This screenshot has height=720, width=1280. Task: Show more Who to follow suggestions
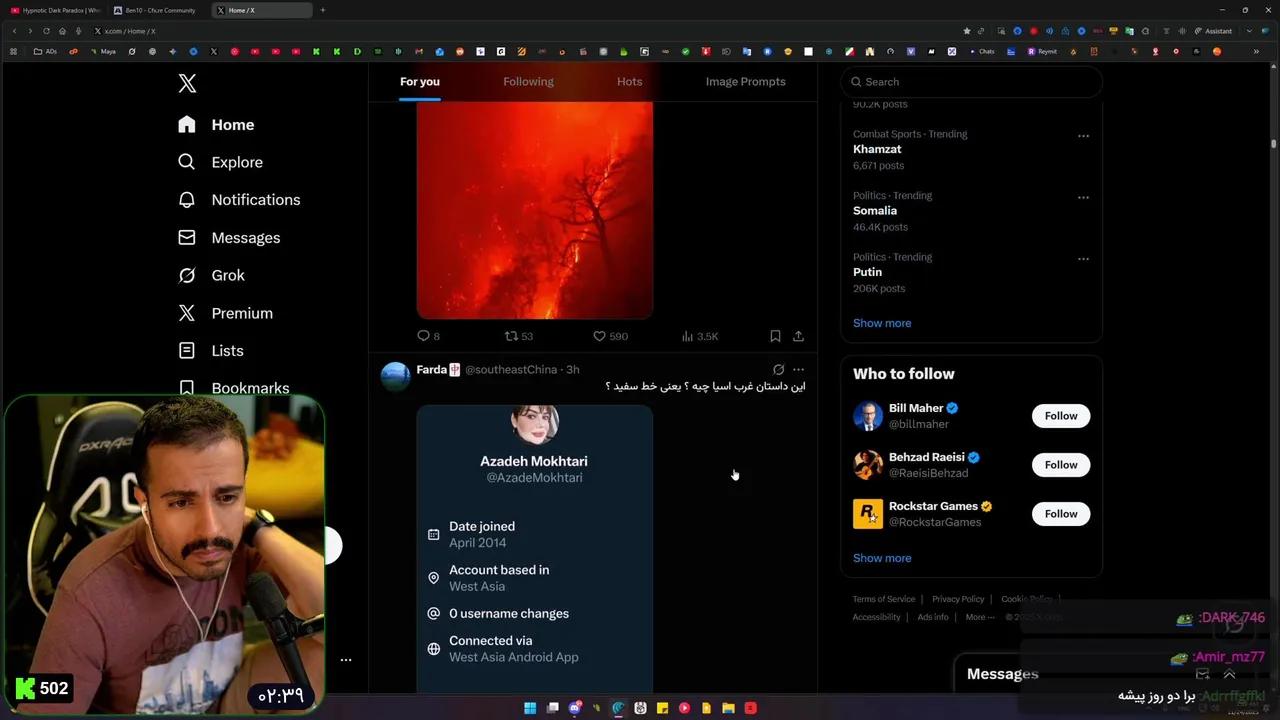(x=882, y=557)
